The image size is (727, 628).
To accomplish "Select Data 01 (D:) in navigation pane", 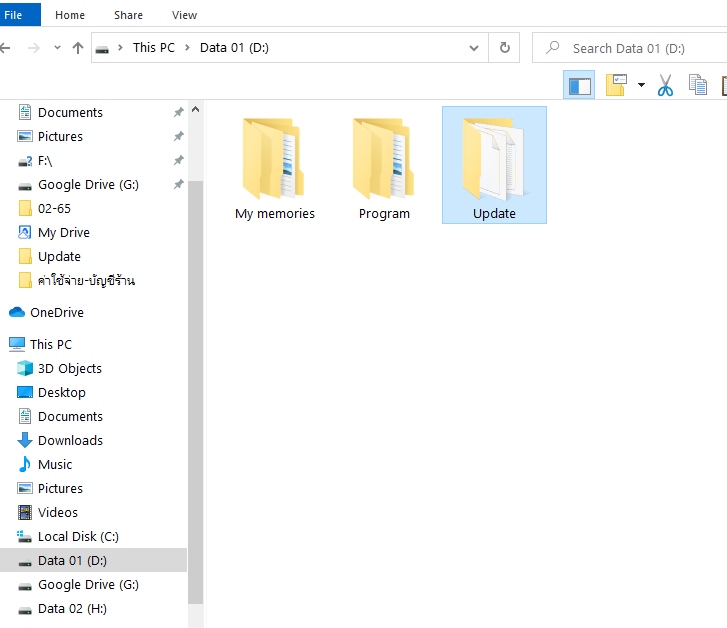I will click(x=94, y=560).
